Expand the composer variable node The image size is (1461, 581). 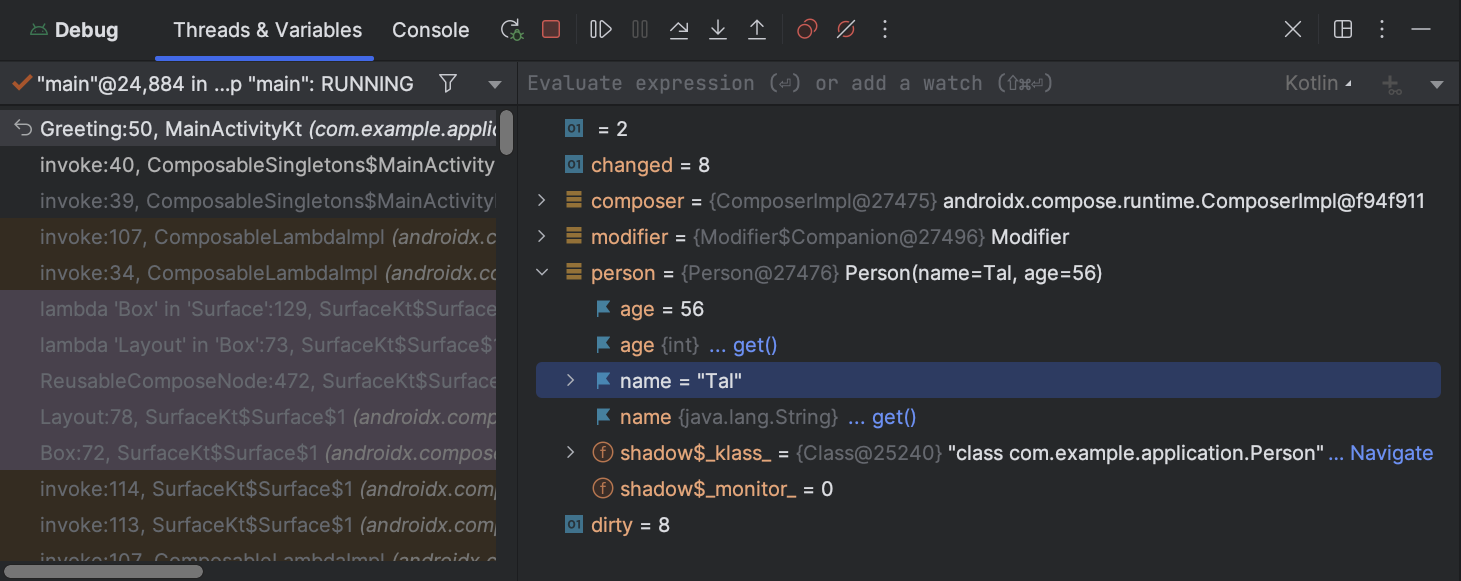(542, 201)
